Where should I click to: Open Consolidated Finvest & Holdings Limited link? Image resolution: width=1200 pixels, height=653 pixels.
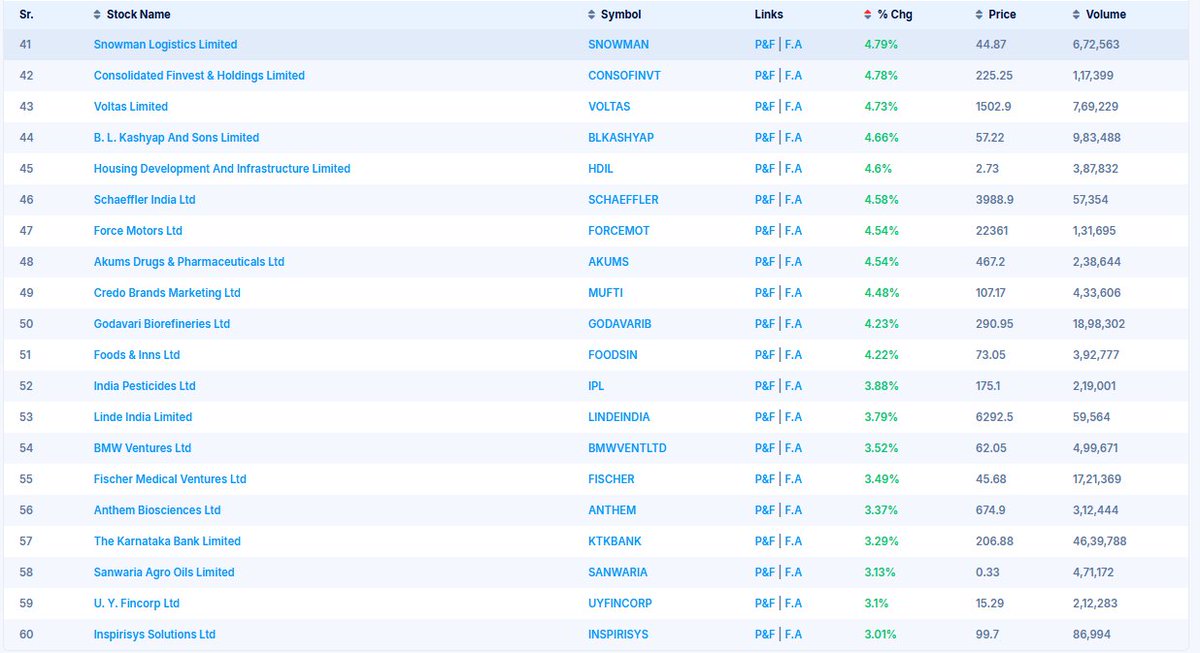pos(199,75)
